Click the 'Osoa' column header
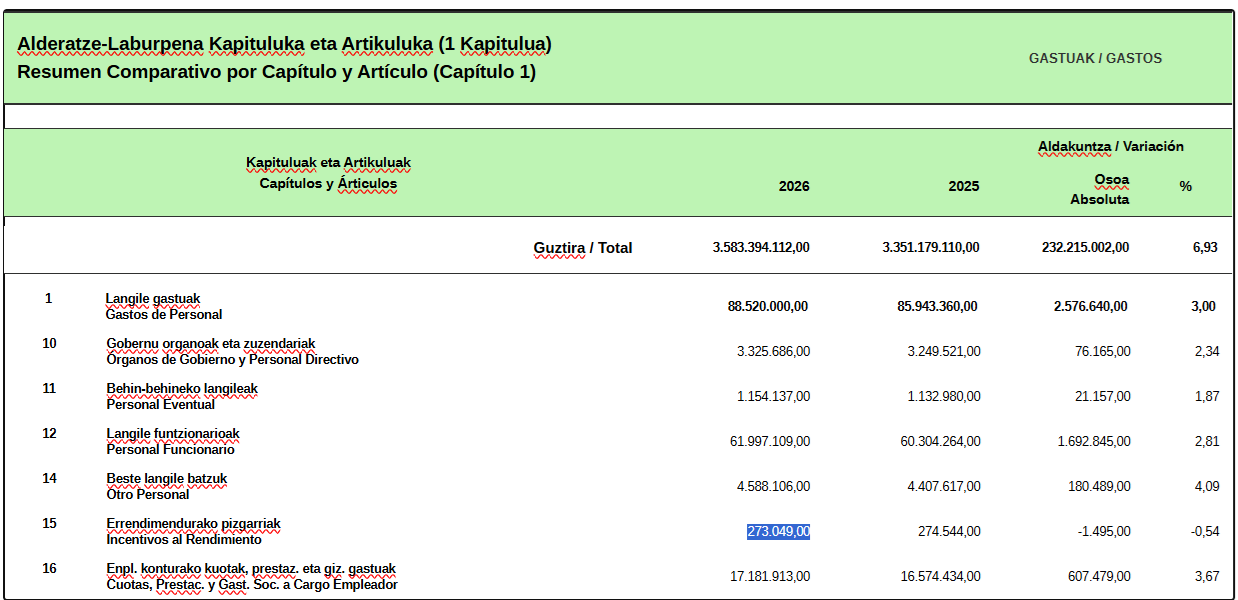The height and width of the screenshot is (600, 1238). pyautogui.click(x=1112, y=180)
